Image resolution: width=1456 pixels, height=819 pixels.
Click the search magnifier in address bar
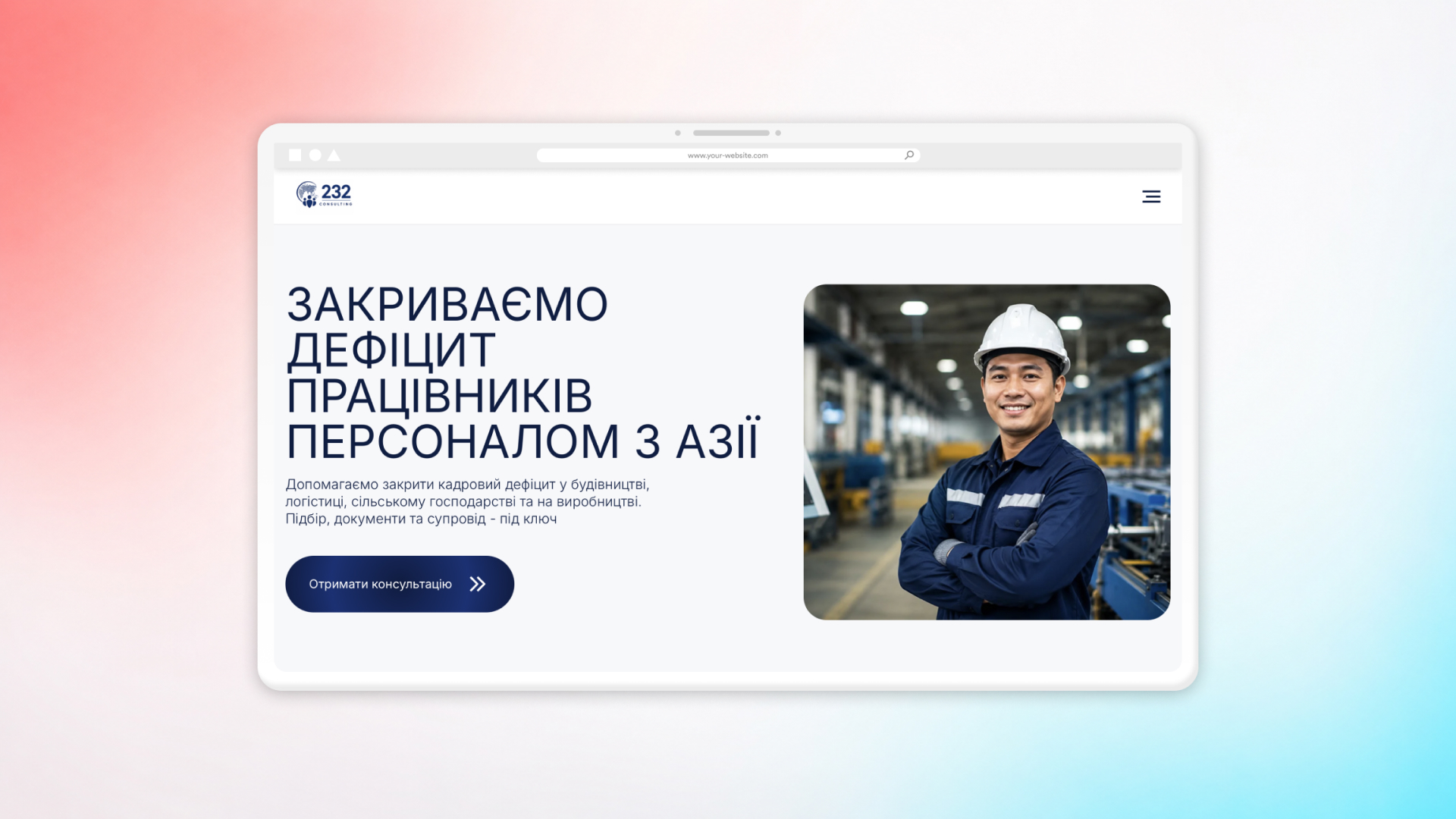pos(909,155)
